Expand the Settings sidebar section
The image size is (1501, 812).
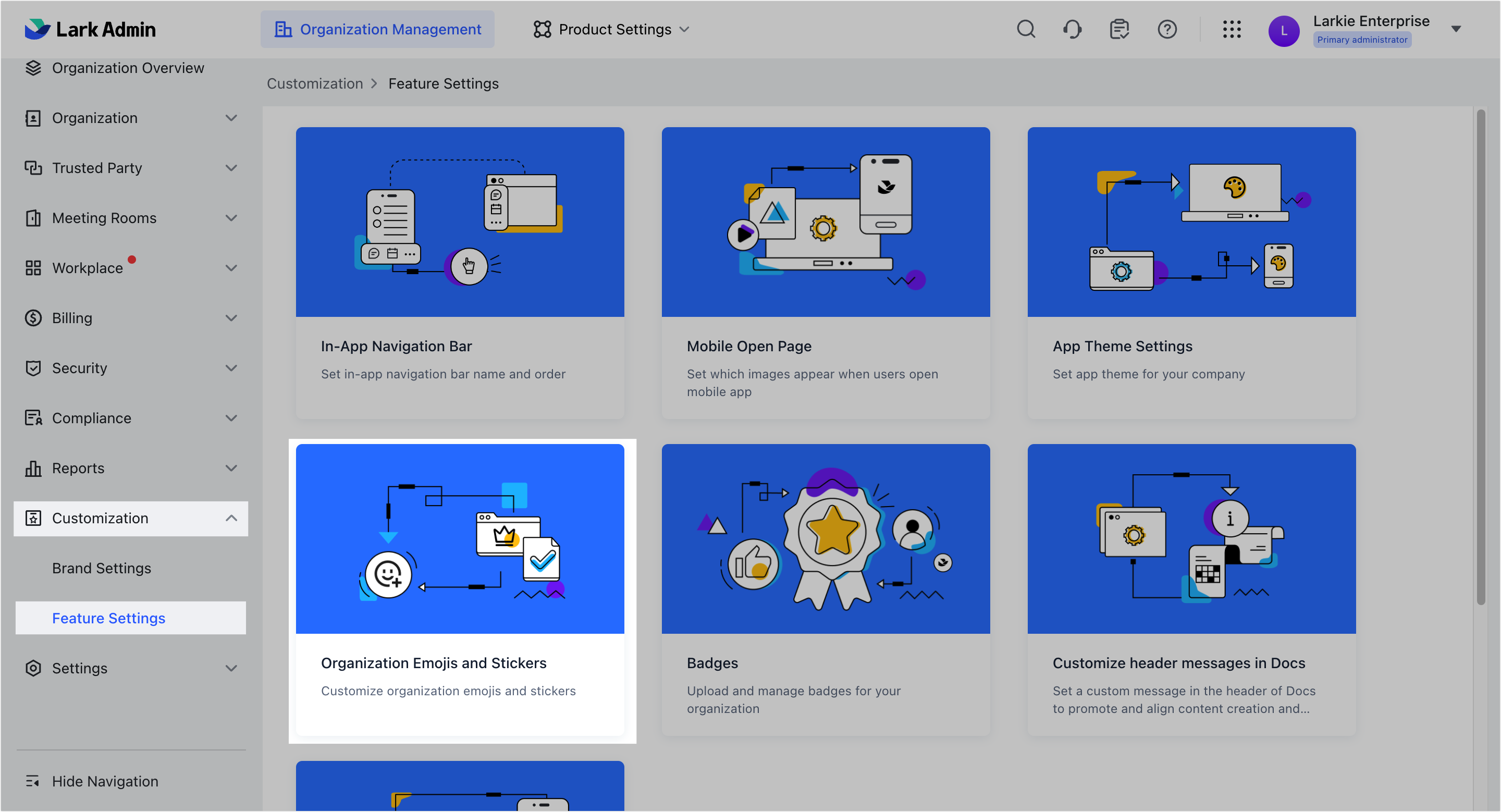coord(231,668)
